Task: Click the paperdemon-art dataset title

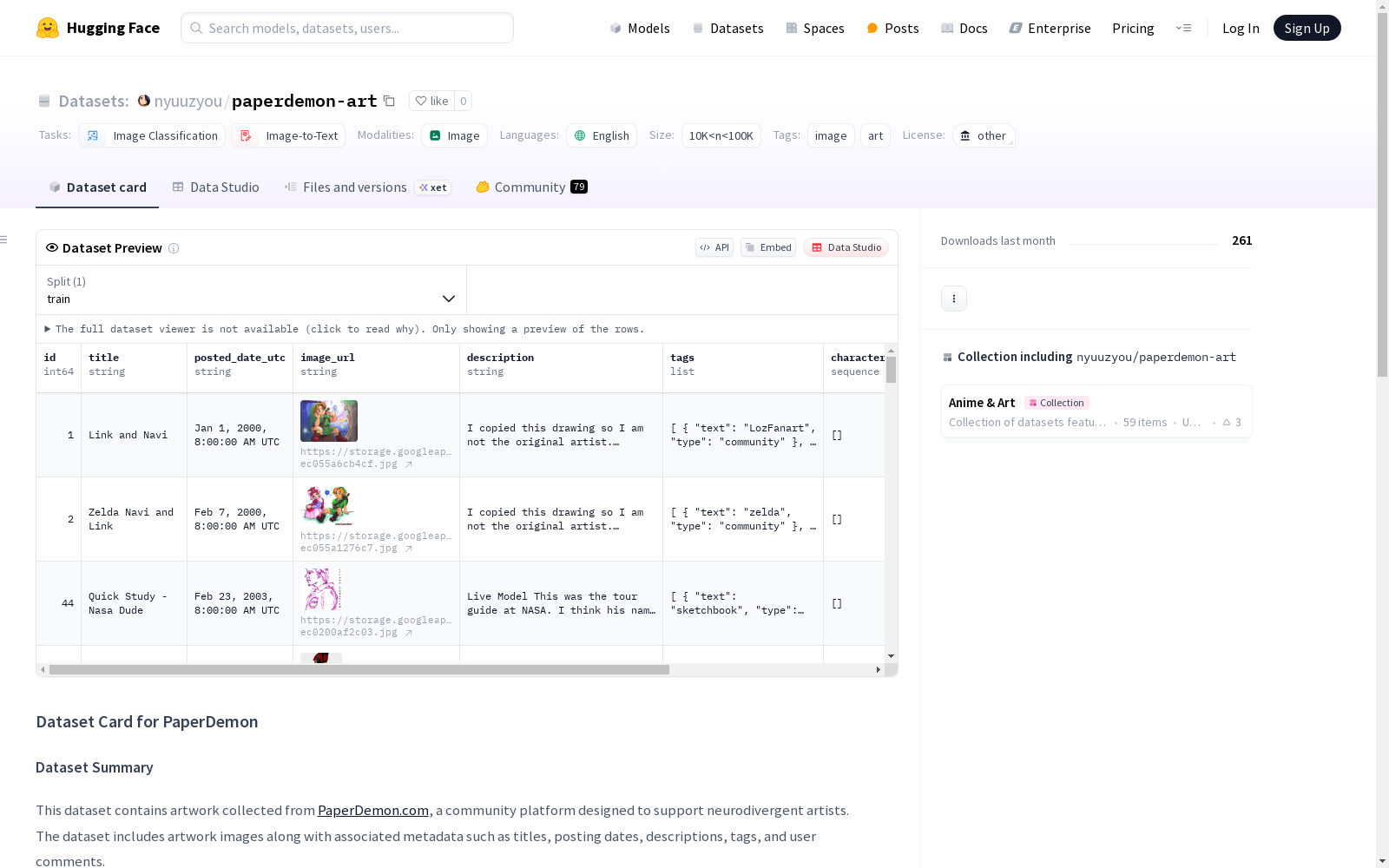Action: click(x=304, y=101)
